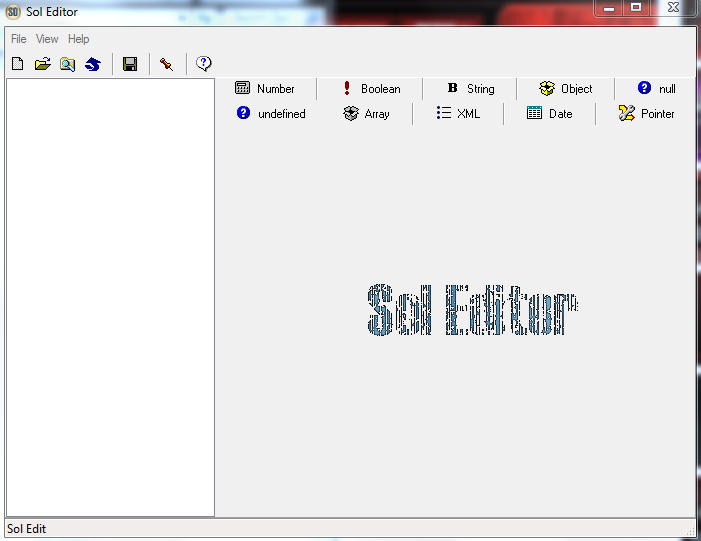
Task: Close the Sol Editor window
Action: [x=673, y=8]
